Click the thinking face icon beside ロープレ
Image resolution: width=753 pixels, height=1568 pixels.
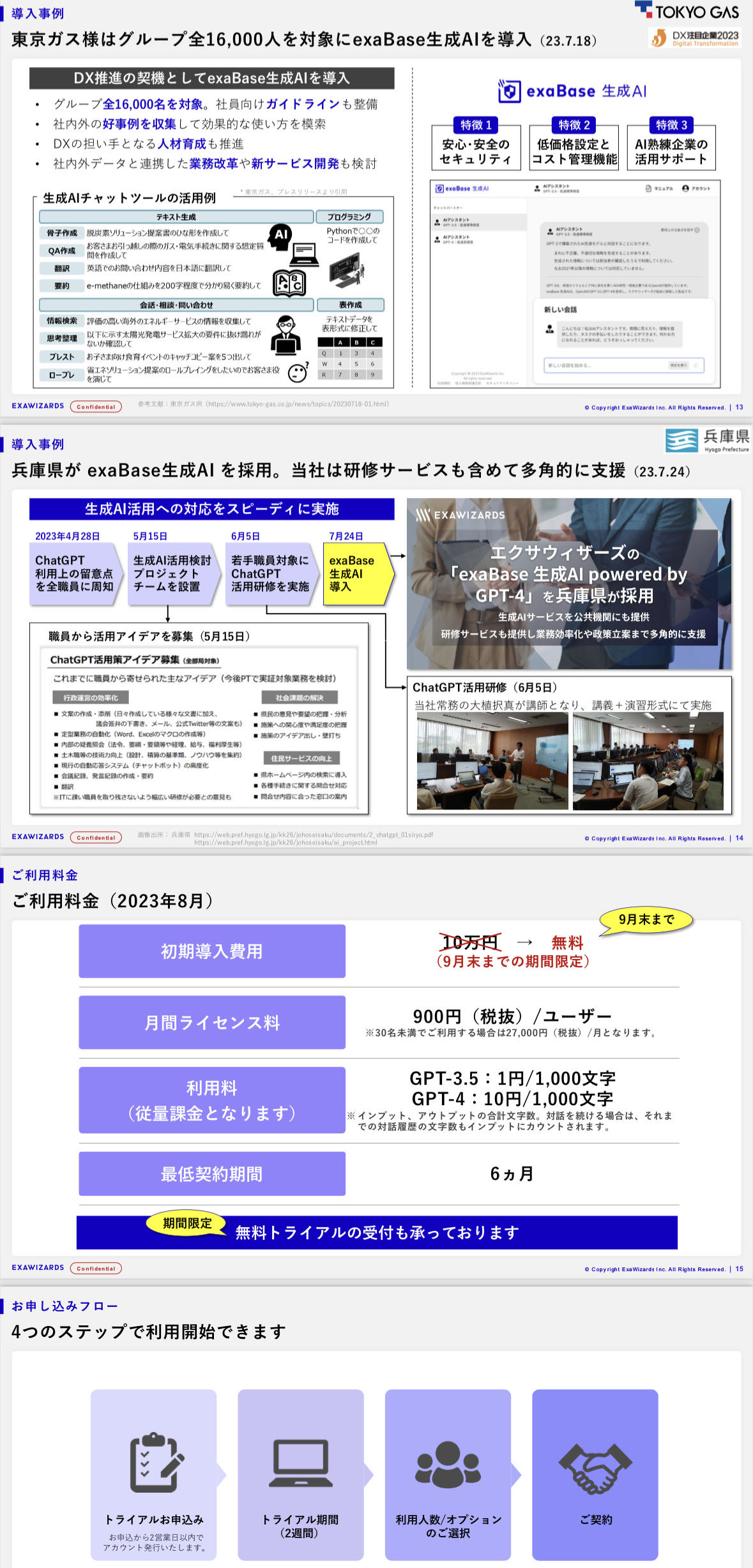pos(298,372)
